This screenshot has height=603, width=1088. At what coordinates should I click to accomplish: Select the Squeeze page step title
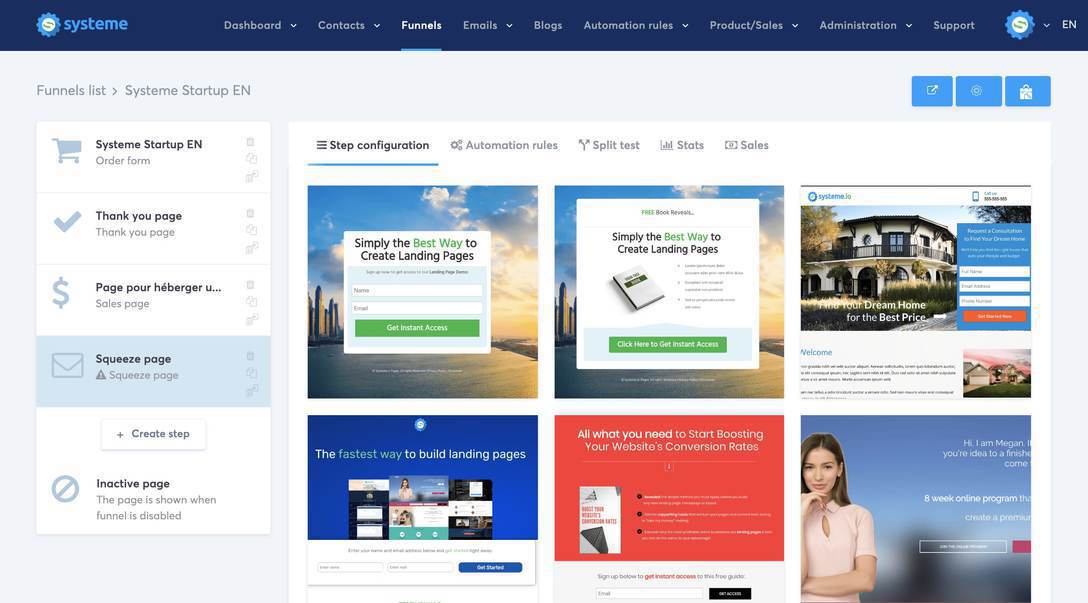pyautogui.click(x=133, y=358)
